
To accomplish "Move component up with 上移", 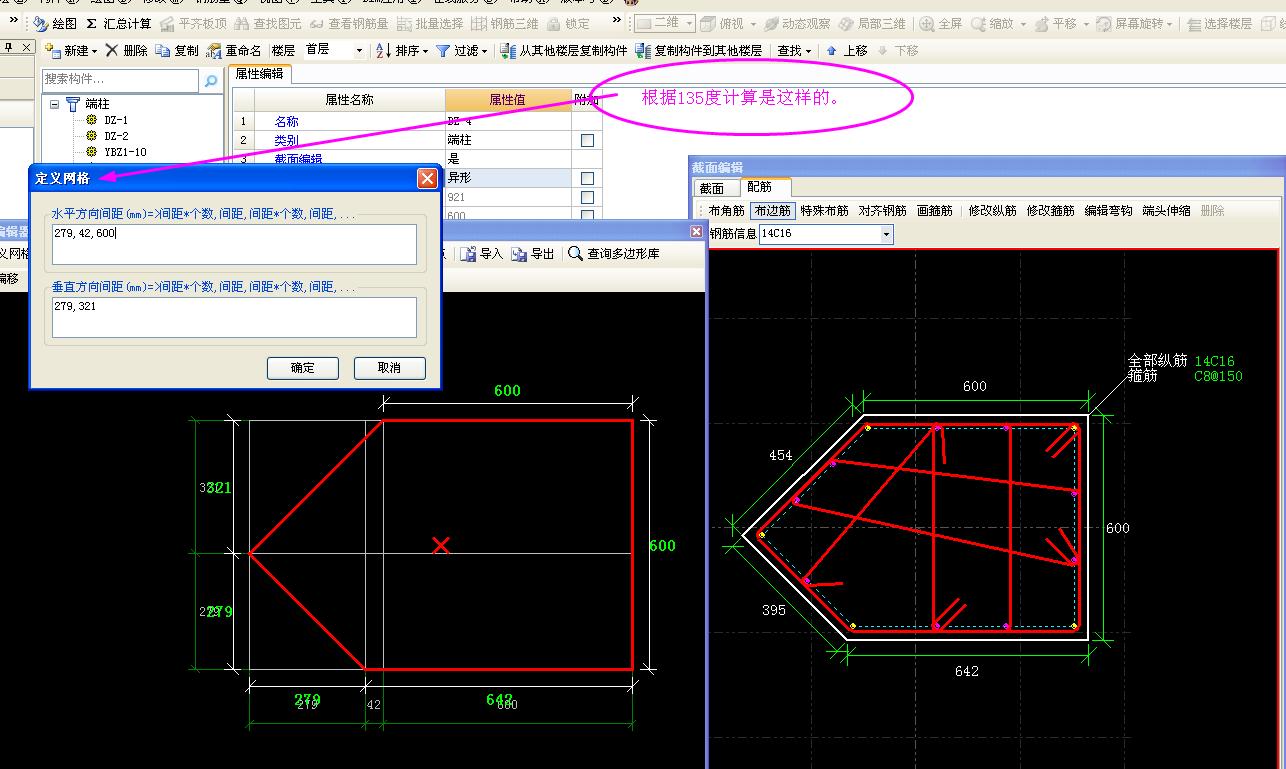I will pos(846,50).
